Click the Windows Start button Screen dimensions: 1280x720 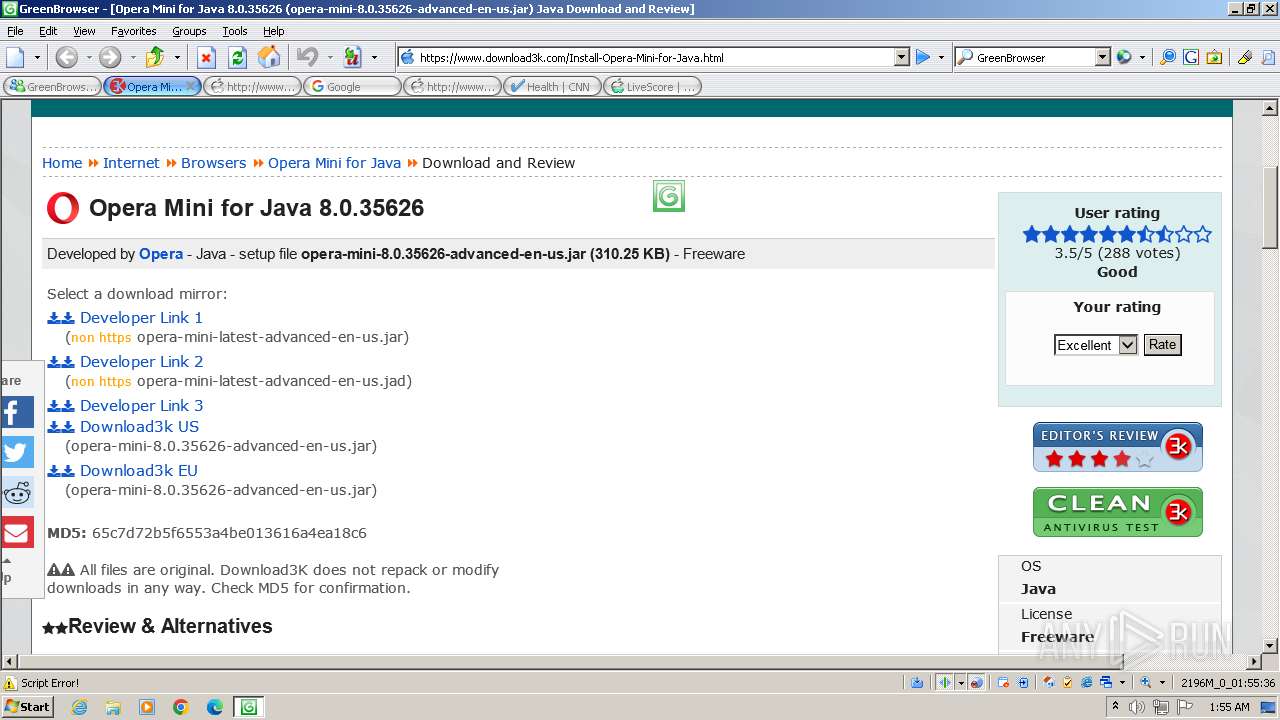coord(27,707)
